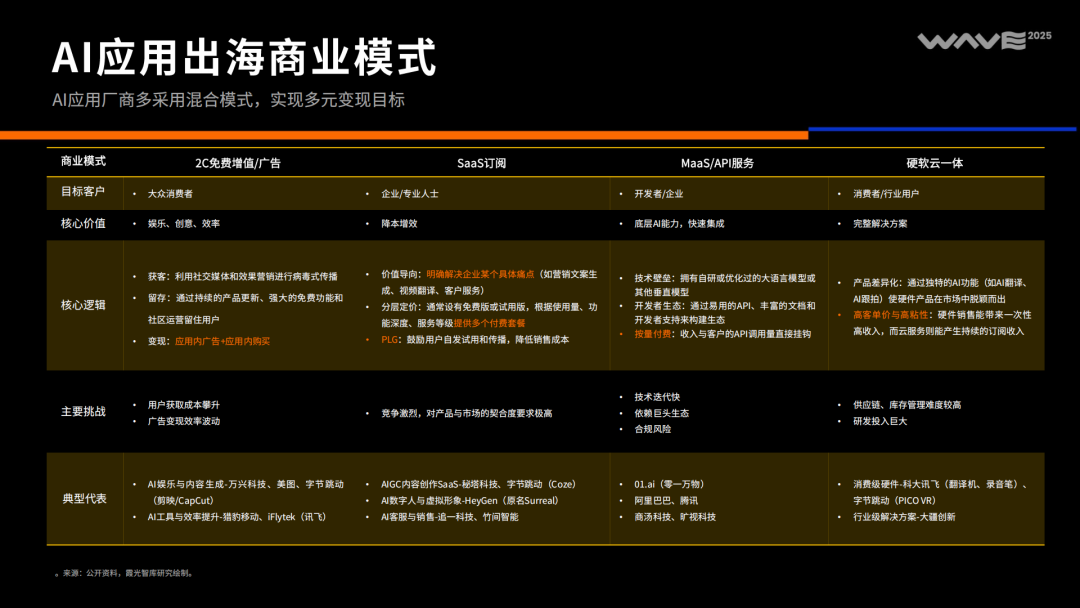Click the "阿里巴巴、腾讯" bullet
Viewport: 1080px width, 608px height.
[x=666, y=501]
